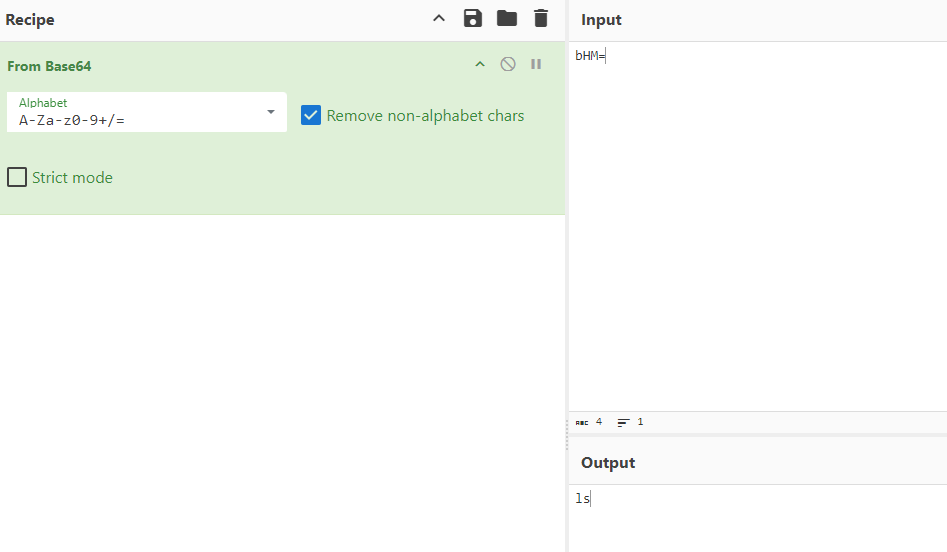Click the divider between Input and Output

[757, 436]
